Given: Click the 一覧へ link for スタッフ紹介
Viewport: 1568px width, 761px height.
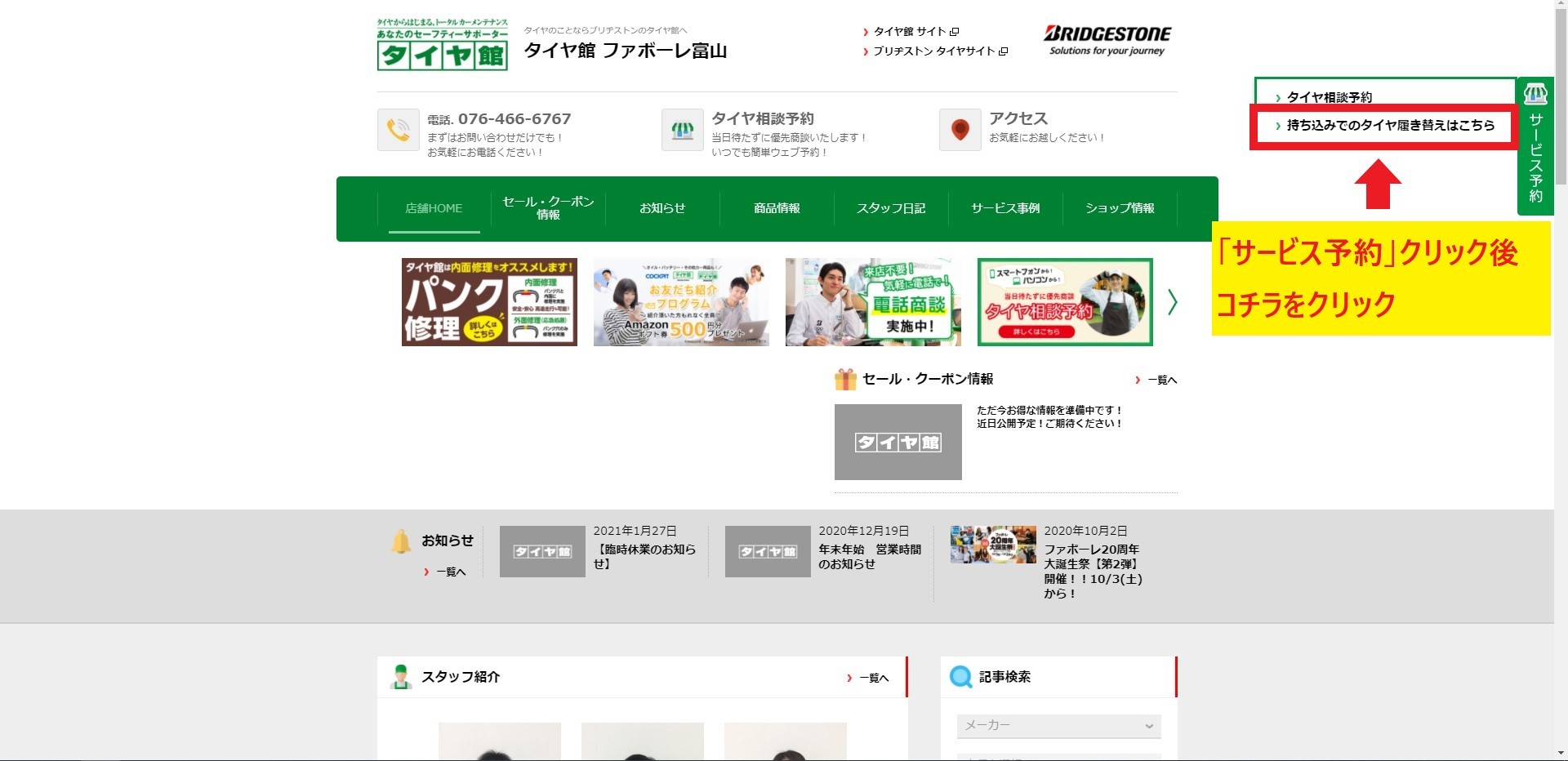Looking at the screenshot, I should tap(874, 678).
